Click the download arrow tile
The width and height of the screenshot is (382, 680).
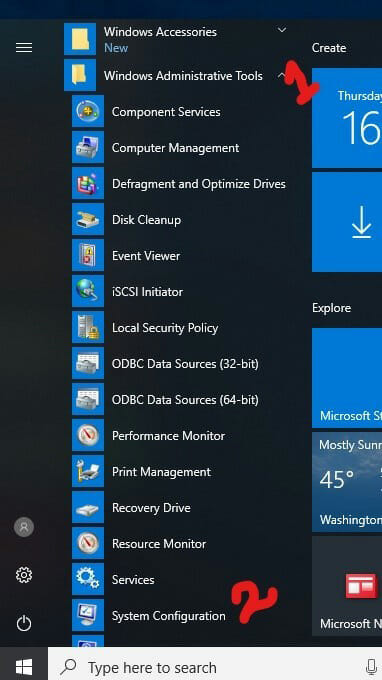347,222
